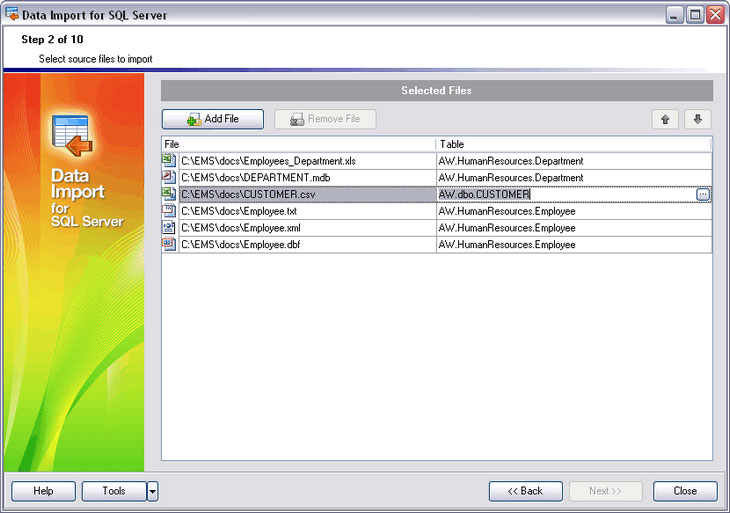Viewport: 730px width, 513px height.
Task: Open the Tools menu button
Action: tap(114, 491)
